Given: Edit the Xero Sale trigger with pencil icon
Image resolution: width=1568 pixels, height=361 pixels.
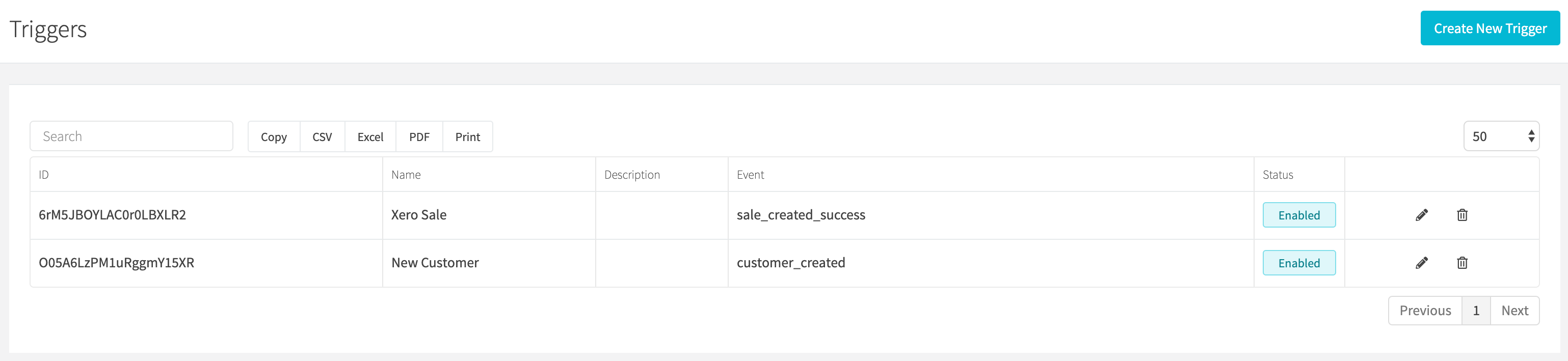Looking at the screenshot, I should pos(1421,215).
